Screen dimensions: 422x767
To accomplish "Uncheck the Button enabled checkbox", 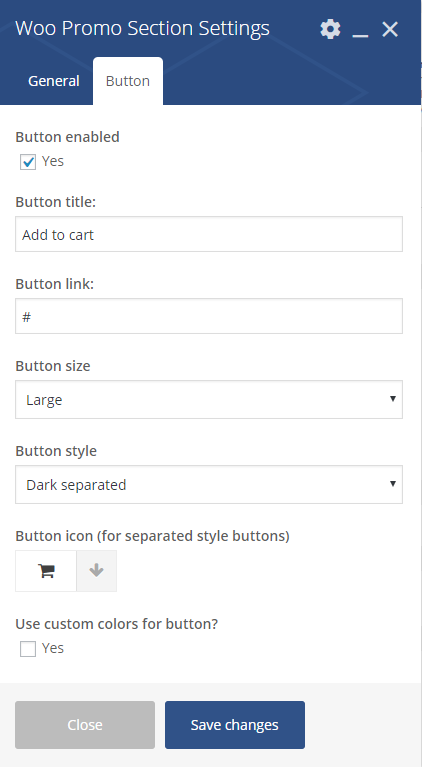I will click(x=28, y=162).
